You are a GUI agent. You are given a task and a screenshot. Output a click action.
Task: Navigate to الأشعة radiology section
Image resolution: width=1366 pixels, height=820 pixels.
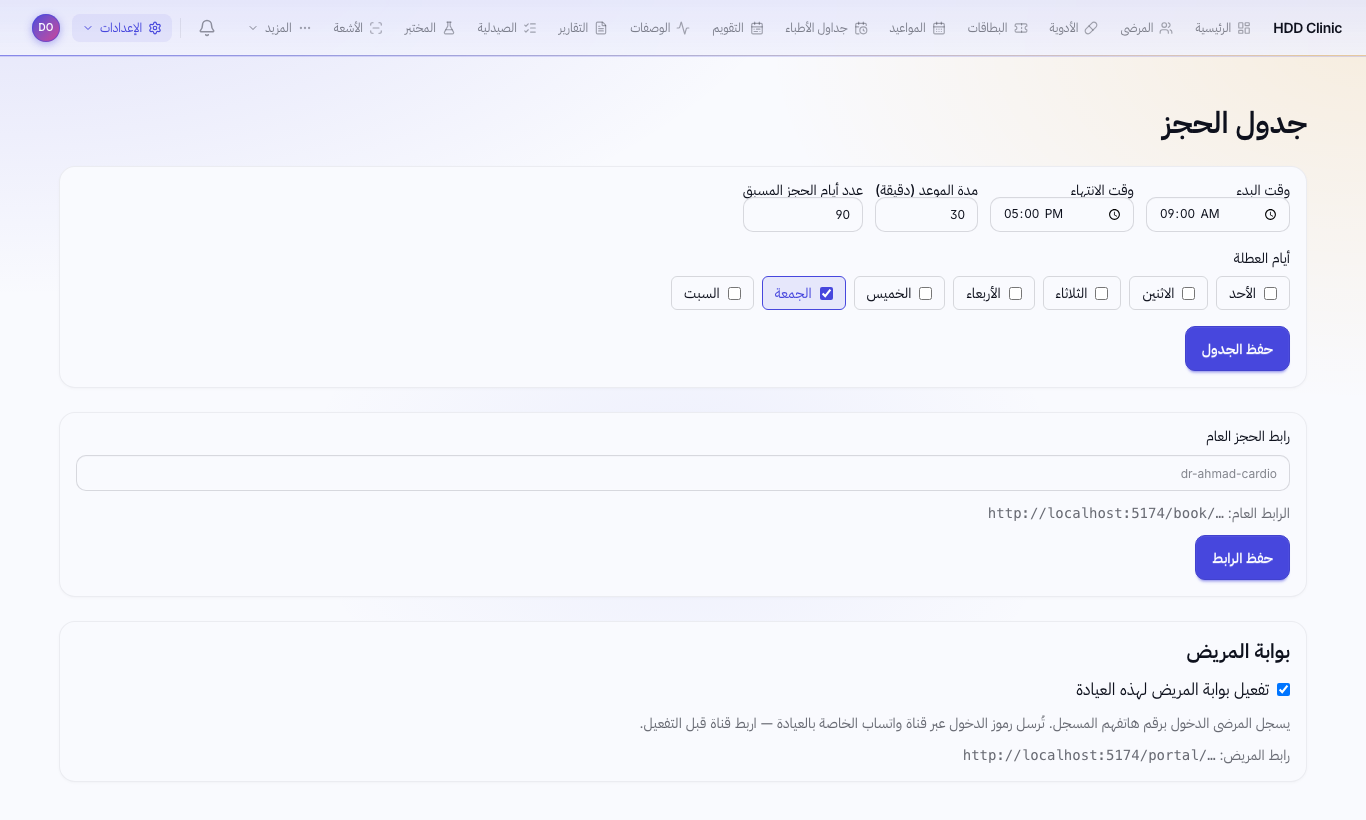click(x=358, y=28)
